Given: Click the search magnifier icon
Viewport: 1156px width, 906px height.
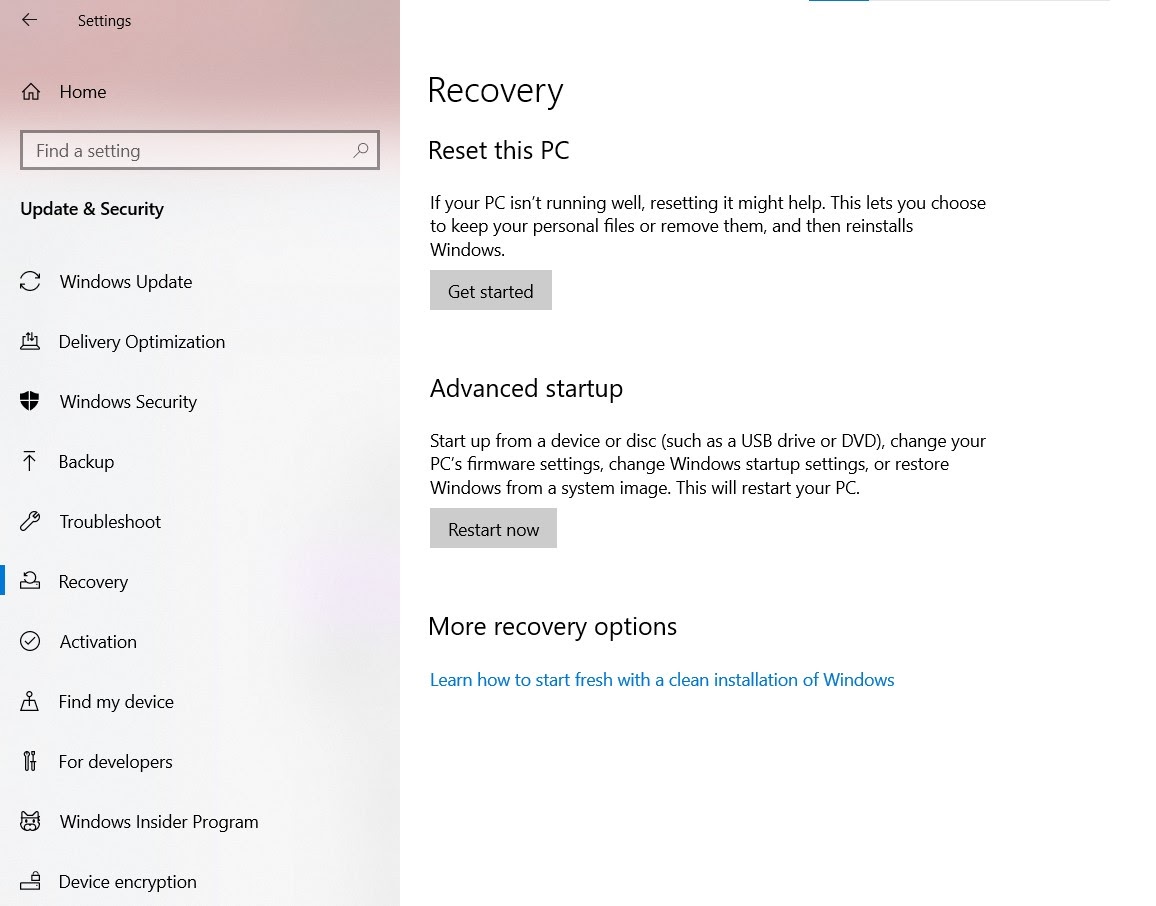Looking at the screenshot, I should click(x=361, y=150).
